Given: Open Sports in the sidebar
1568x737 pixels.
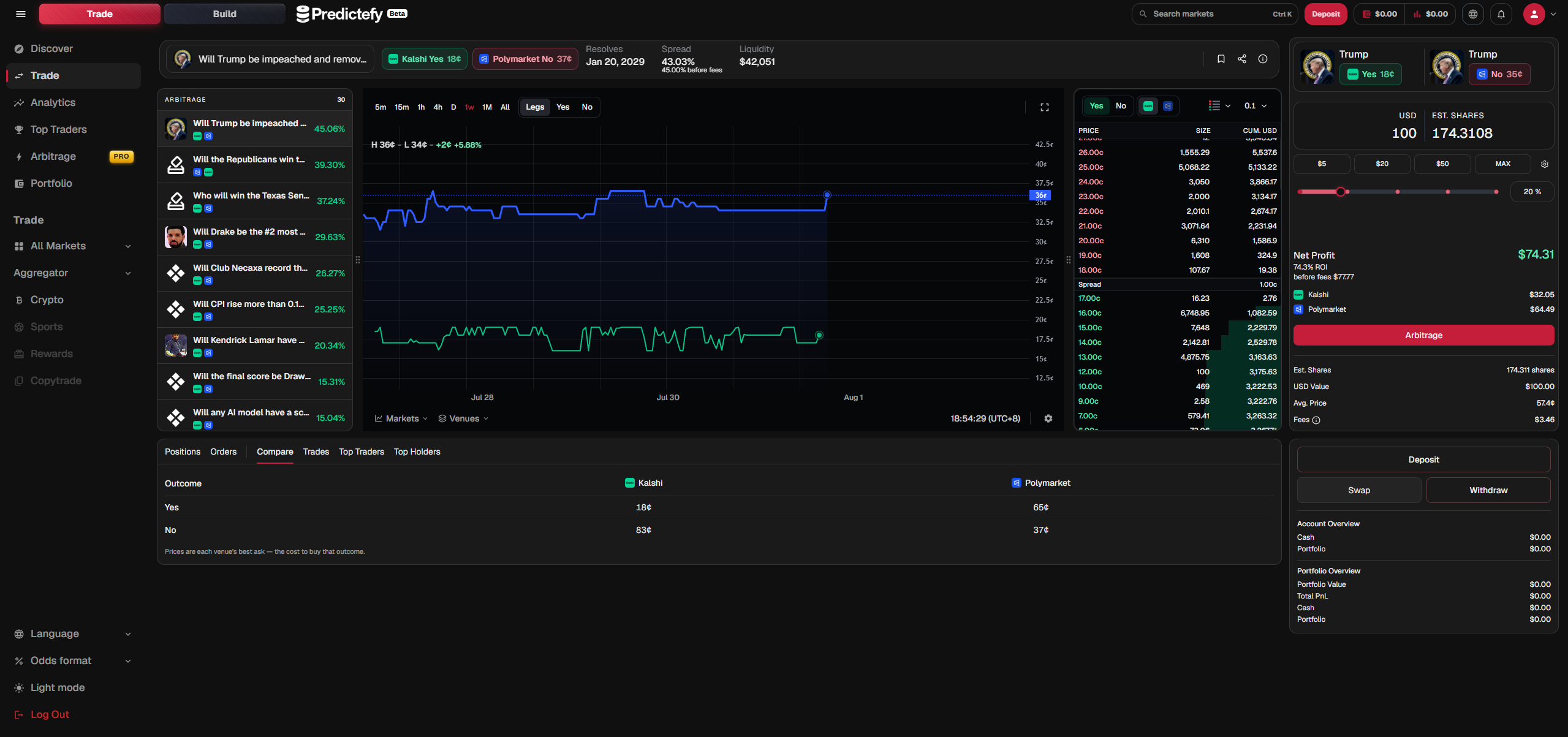Looking at the screenshot, I should (x=74, y=327).
